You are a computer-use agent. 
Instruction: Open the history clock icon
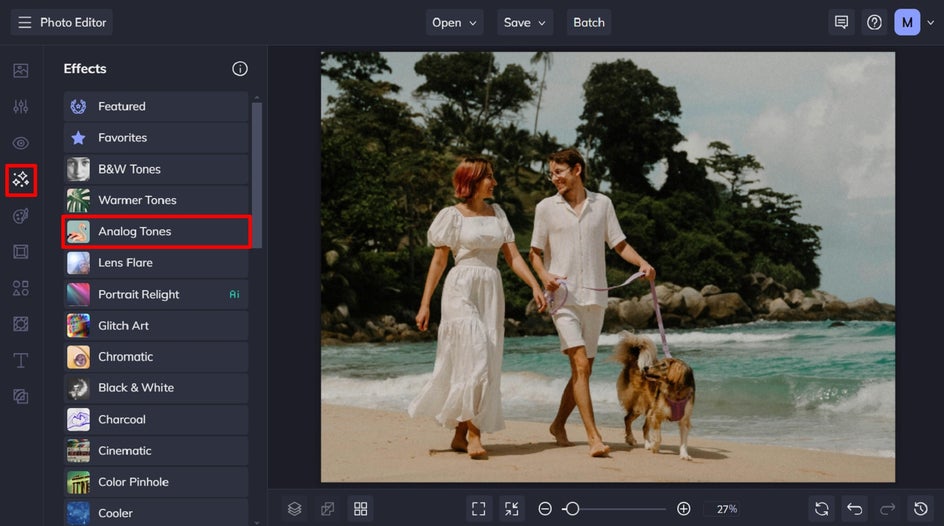(x=920, y=508)
